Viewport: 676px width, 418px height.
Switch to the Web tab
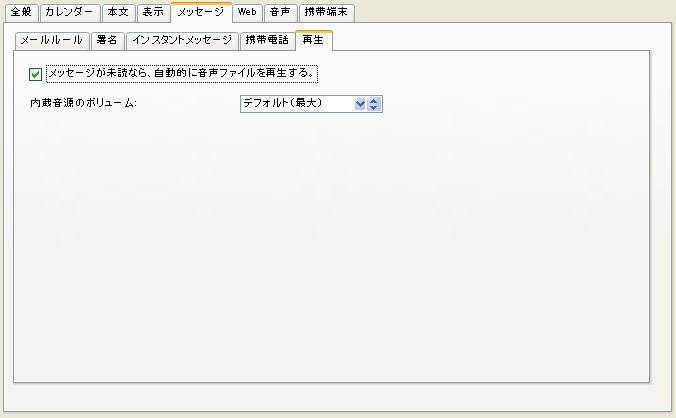tap(247, 12)
